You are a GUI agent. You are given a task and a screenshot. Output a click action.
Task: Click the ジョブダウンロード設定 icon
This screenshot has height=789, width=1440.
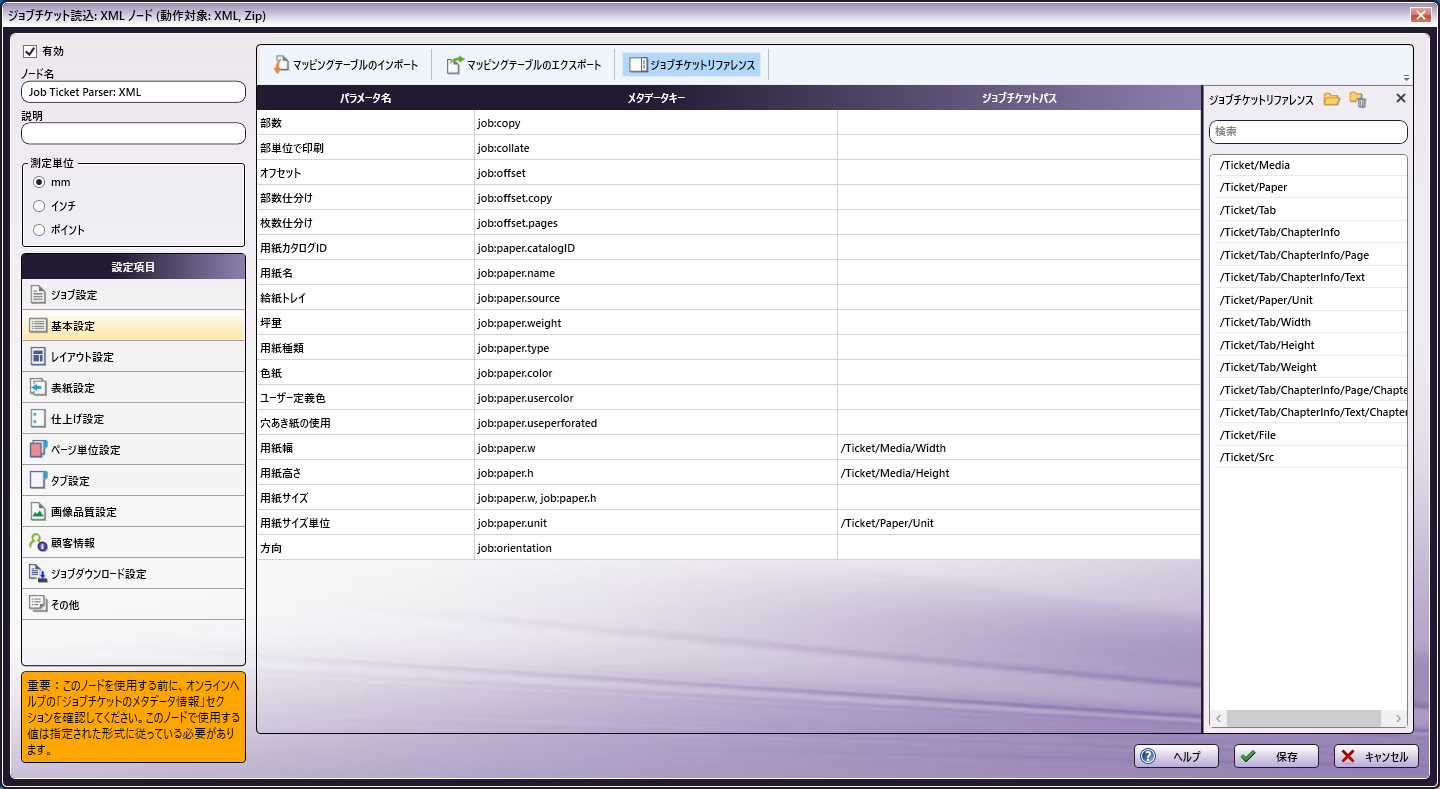point(37,574)
